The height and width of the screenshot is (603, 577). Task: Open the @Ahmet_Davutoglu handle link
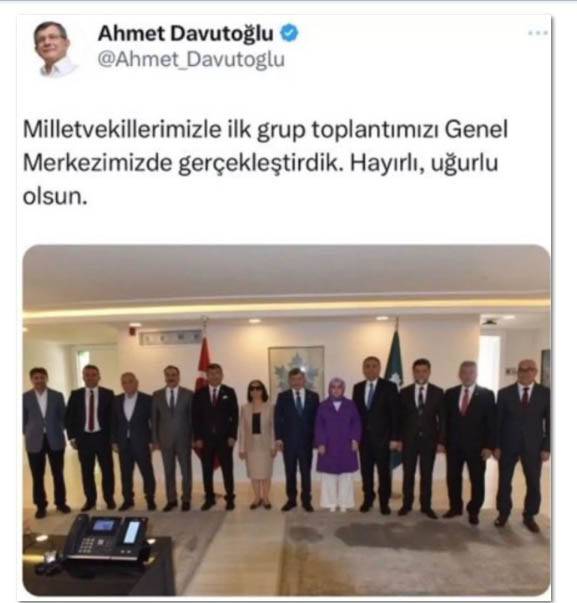(191, 60)
